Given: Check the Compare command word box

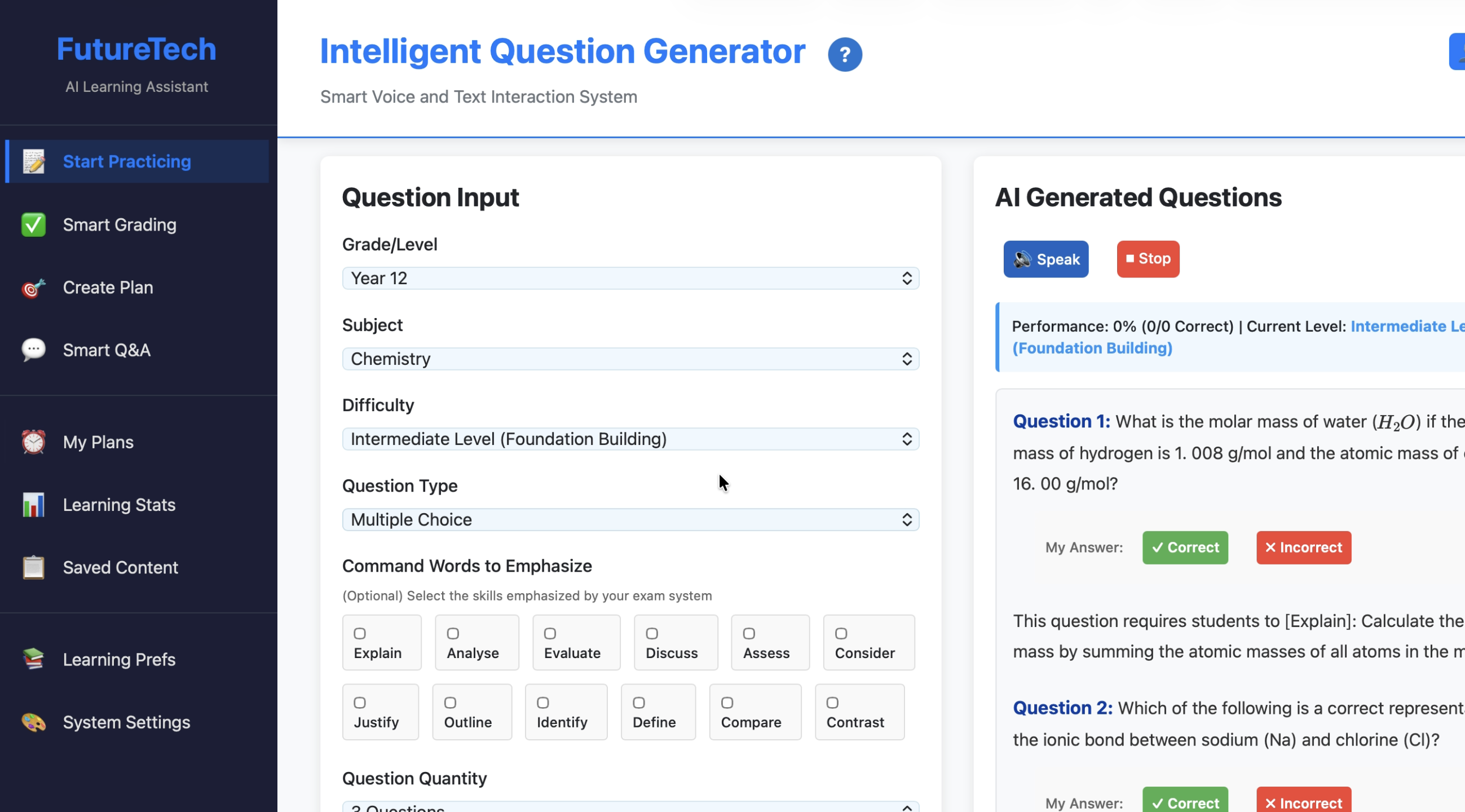Looking at the screenshot, I should [727, 702].
